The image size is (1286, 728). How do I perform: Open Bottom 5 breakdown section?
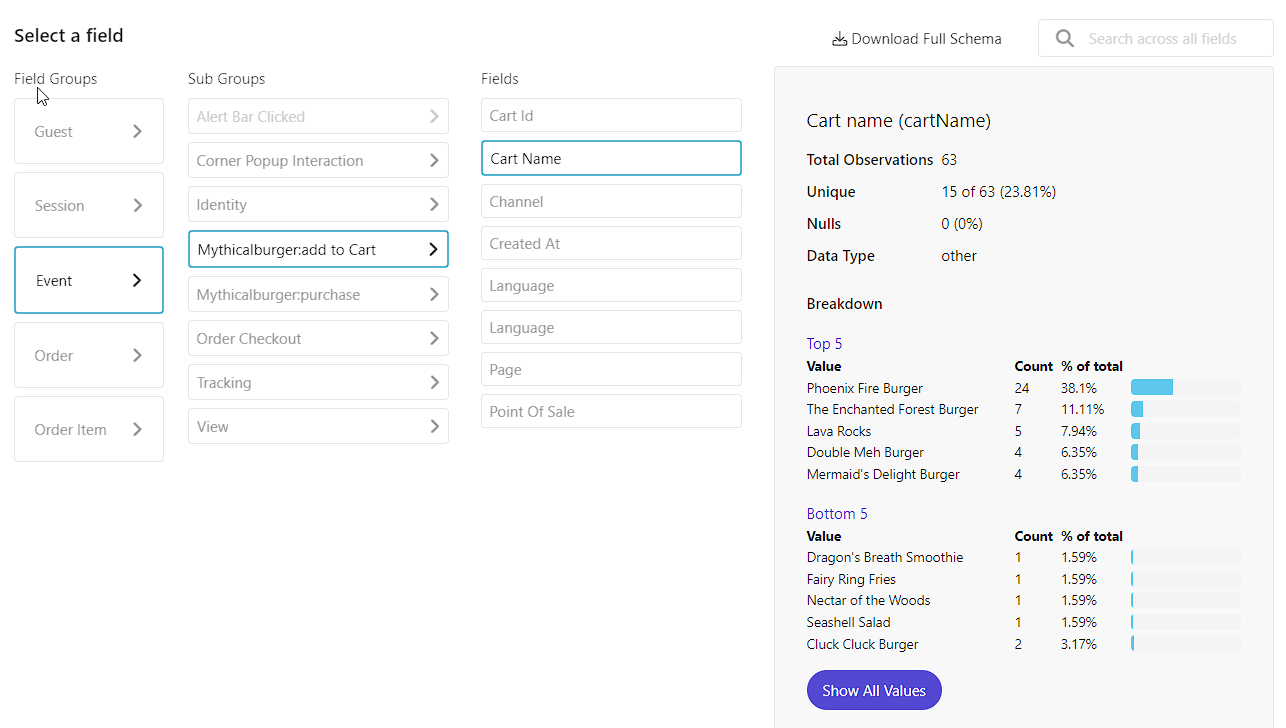[x=836, y=513]
